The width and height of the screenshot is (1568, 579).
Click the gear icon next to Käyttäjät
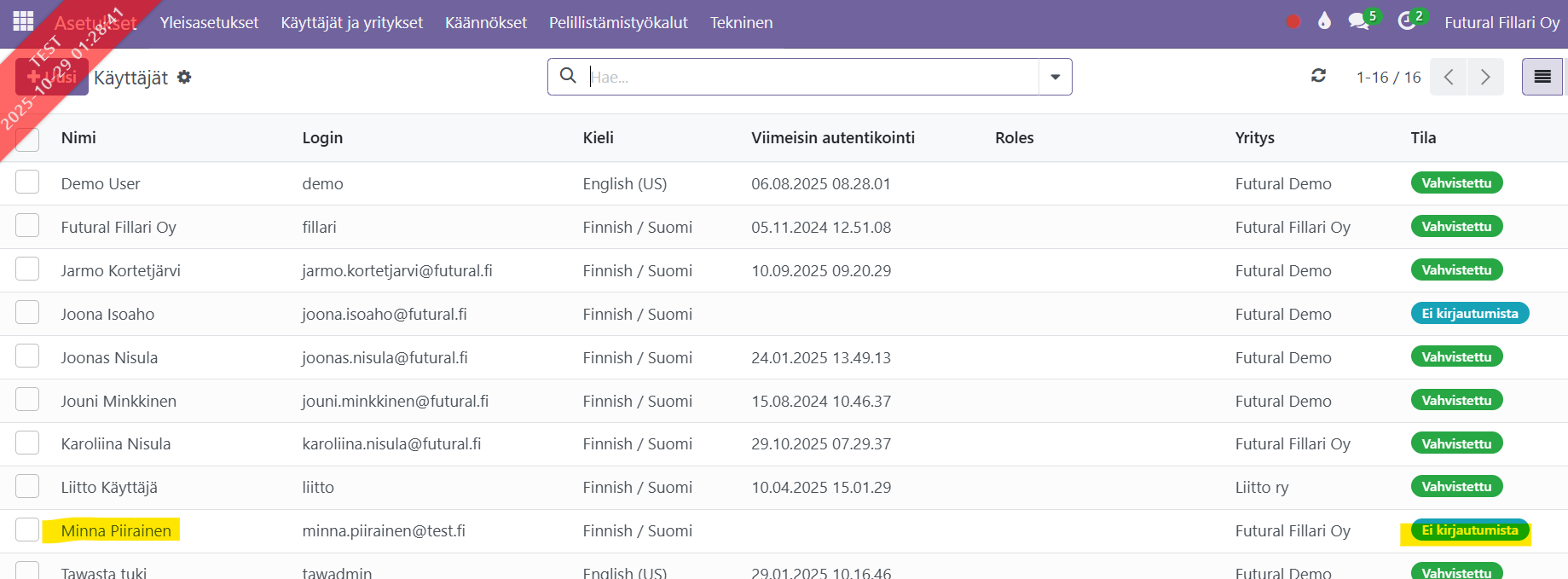point(184,78)
